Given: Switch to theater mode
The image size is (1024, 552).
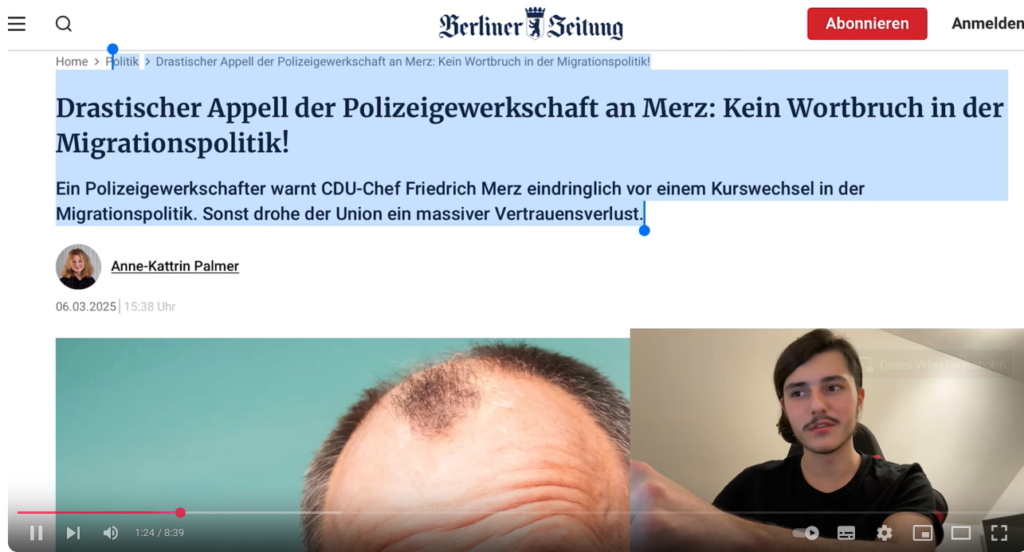Looking at the screenshot, I should tap(961, 533).
